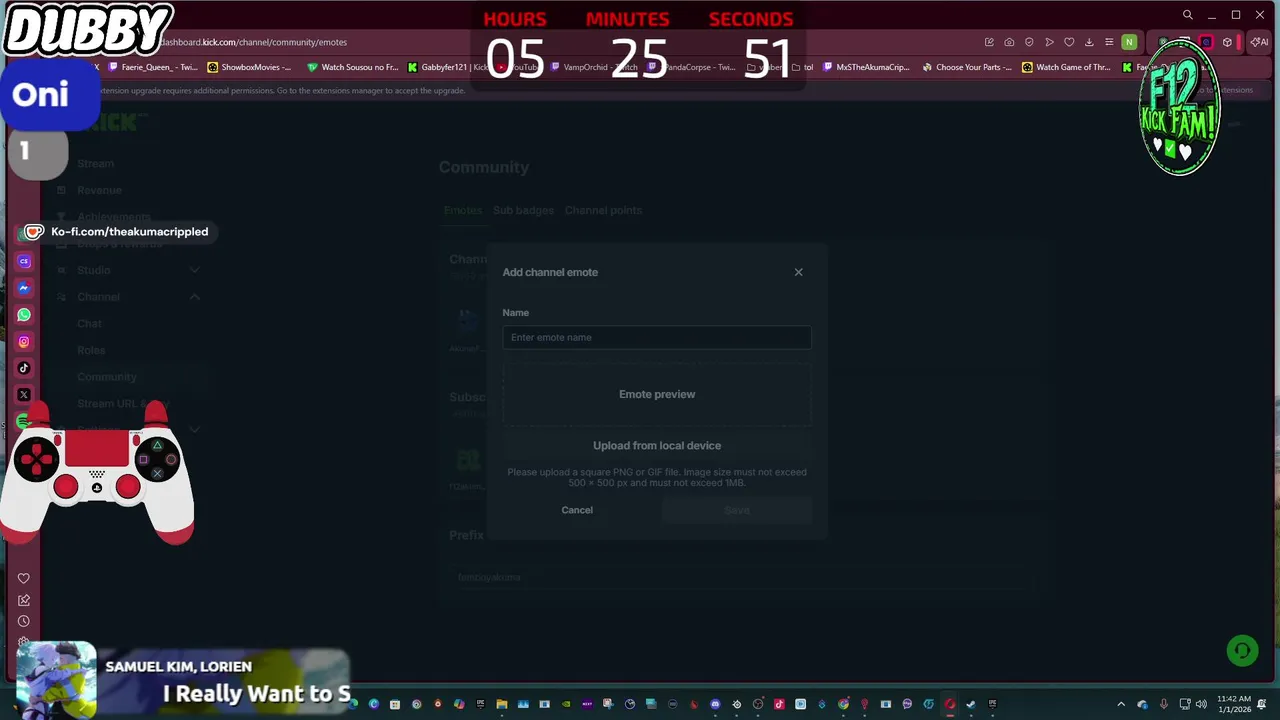Open Messenger in the browser sidebar
Viewport: 1280px width, 720px height.
click(x=24, y=288)
